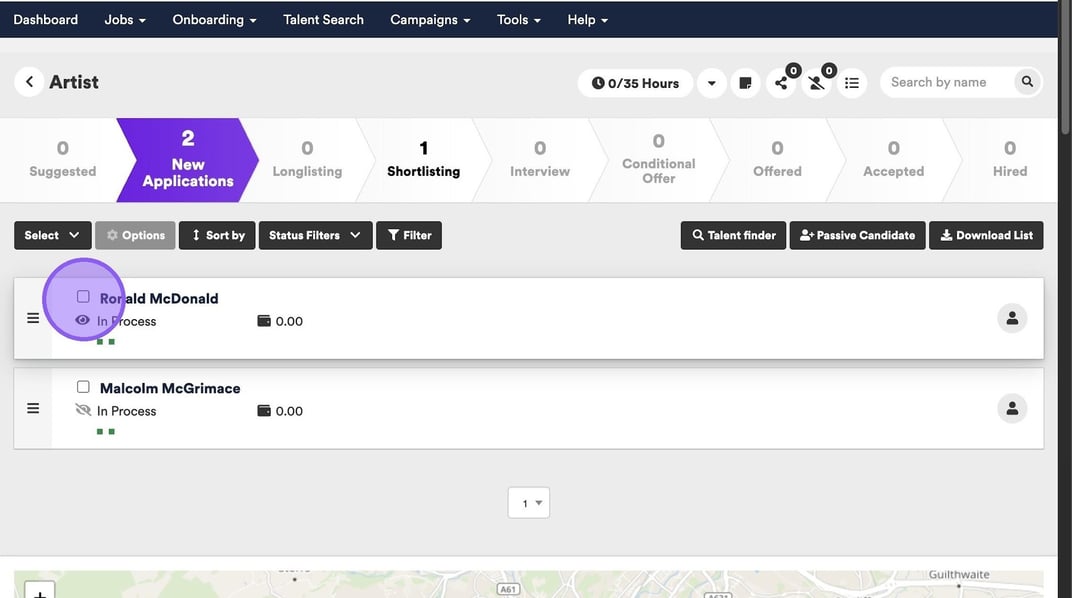This screenshot has width=1072, height=598.
Task: Tick the checkbox for Malcolm McGrimace
Action: point(83,387)
